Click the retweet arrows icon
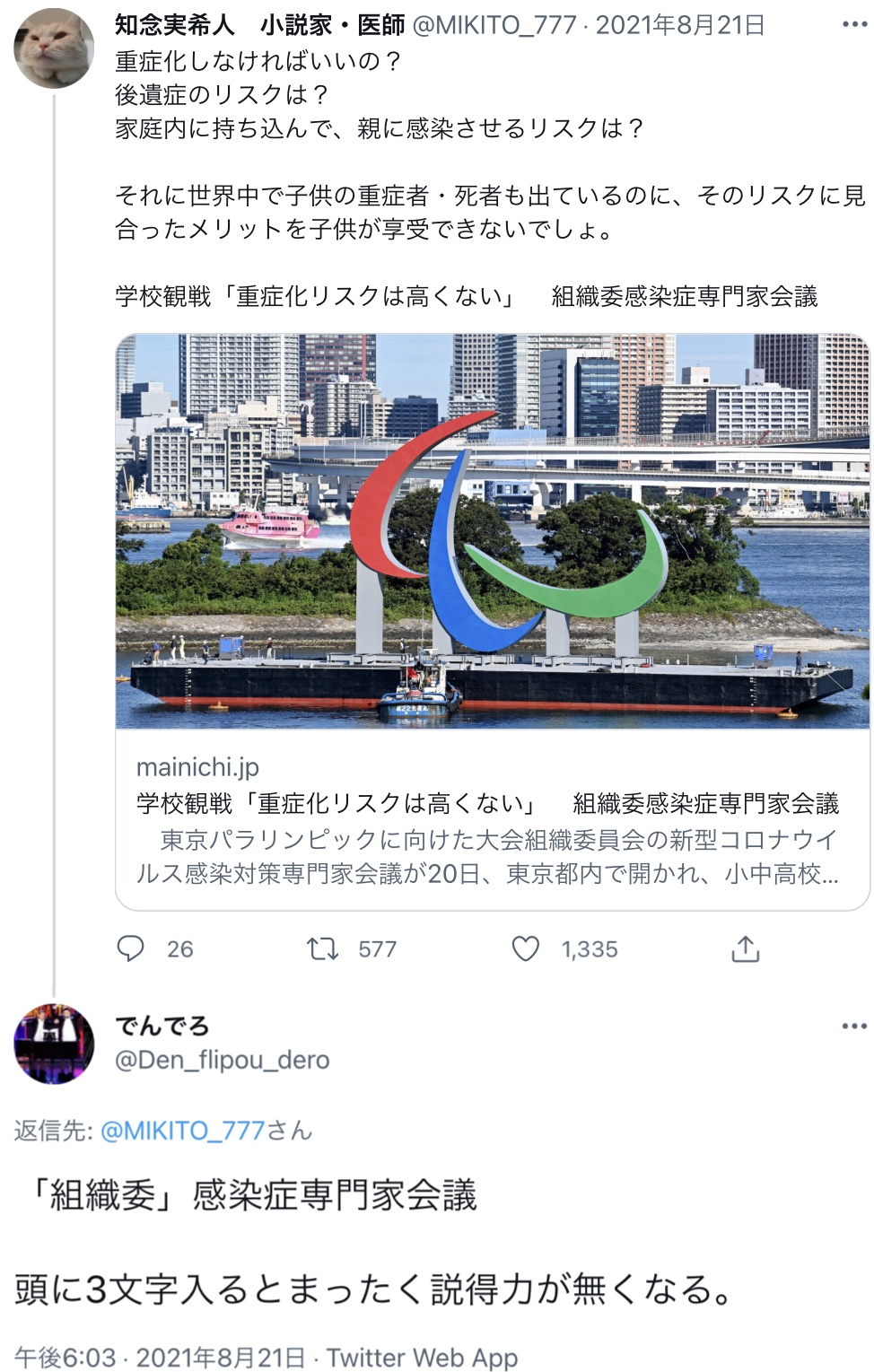The width and height of the screenshot is (874, 1372). point(322,948)
